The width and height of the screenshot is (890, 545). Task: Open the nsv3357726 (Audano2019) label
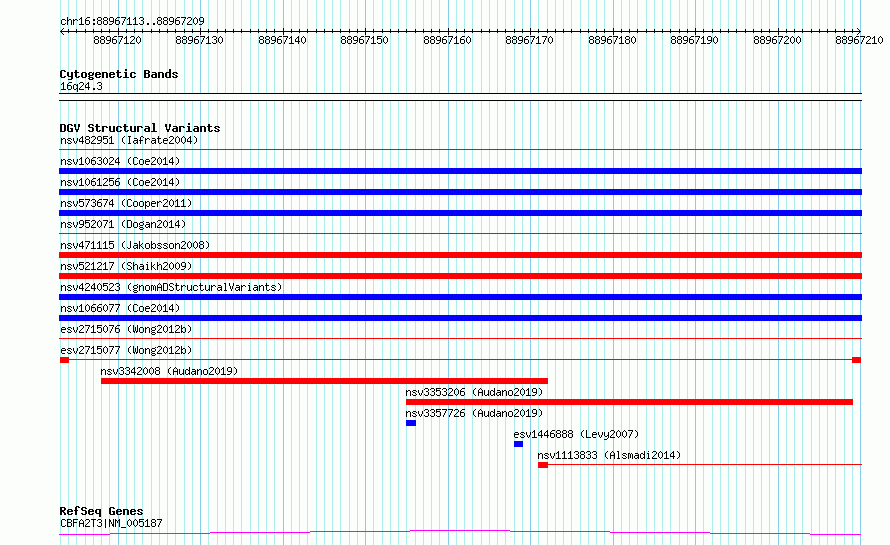click(x=474, y=413)
